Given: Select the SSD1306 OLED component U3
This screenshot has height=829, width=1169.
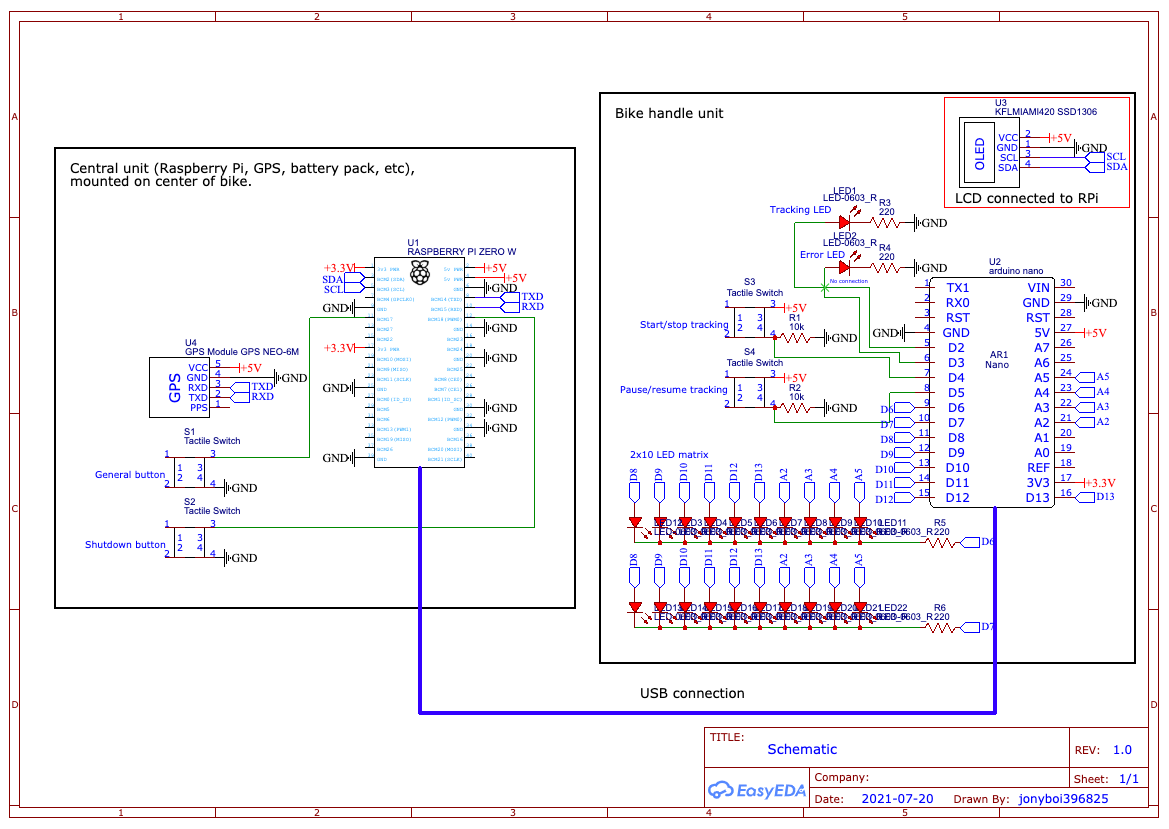Looking at the screenshot, I should [990, 150].
